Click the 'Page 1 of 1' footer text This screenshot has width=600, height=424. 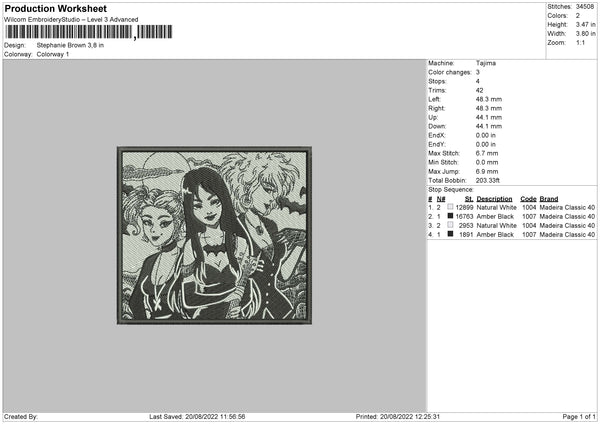579,417
